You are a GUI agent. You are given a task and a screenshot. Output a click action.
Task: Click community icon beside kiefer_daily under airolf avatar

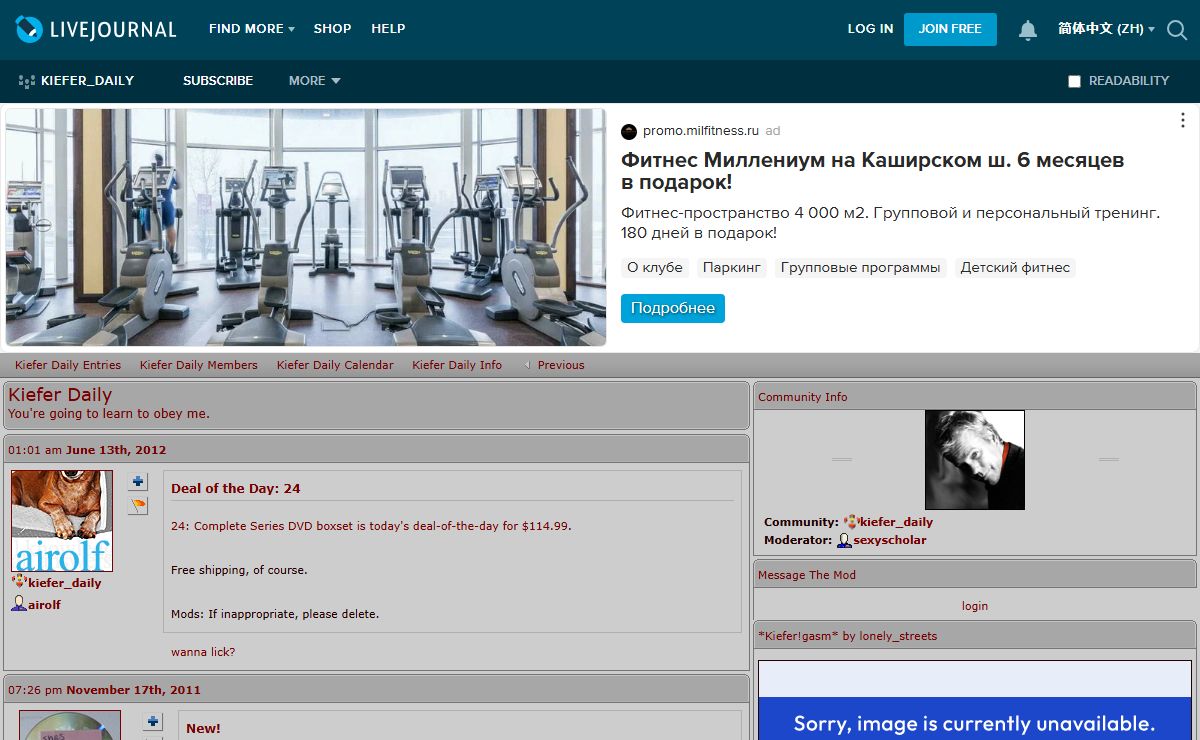click(19, 582)
